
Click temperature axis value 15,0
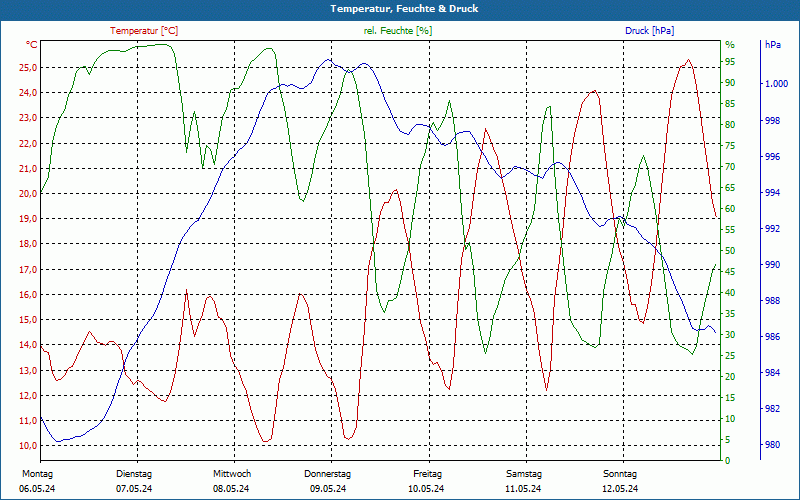click(29, 320)
